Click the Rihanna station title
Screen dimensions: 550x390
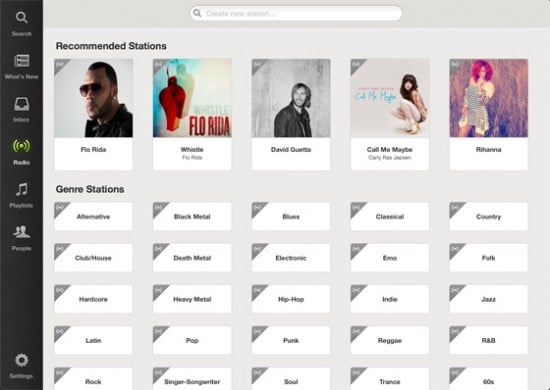[x=489, y=149]
